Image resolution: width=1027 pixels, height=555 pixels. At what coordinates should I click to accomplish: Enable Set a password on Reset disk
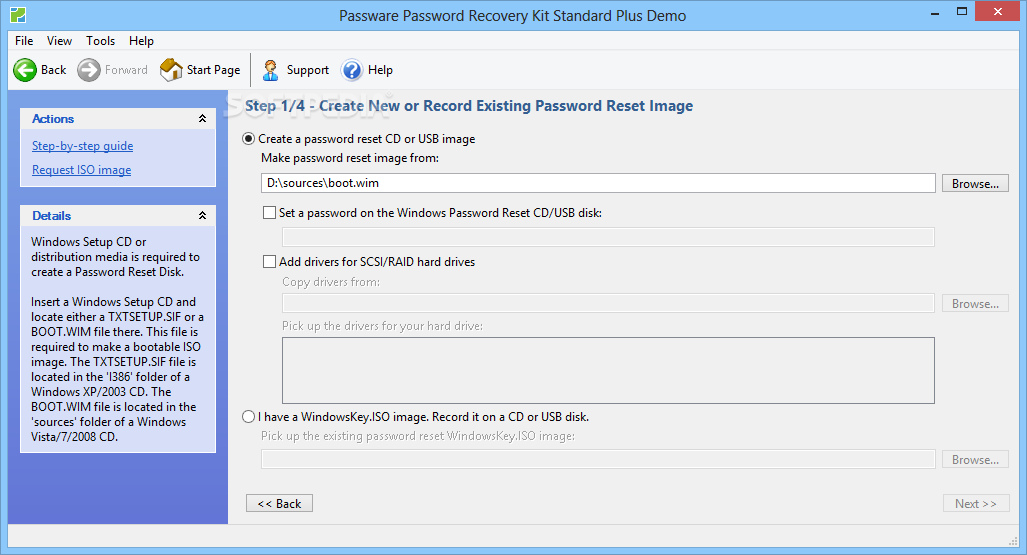pos(269,212)
